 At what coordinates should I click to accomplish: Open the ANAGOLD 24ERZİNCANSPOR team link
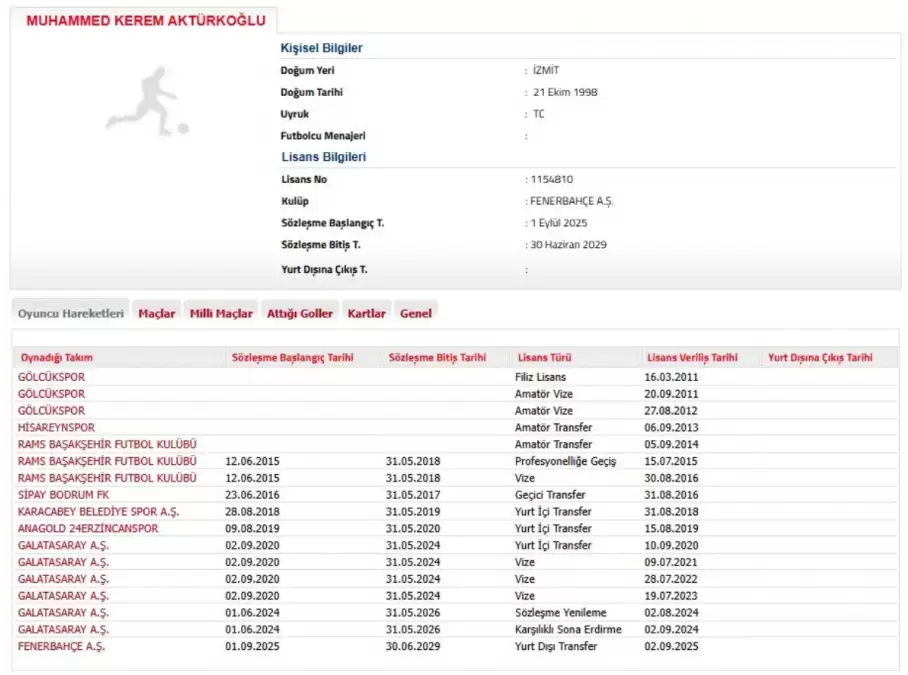[88, 528]
